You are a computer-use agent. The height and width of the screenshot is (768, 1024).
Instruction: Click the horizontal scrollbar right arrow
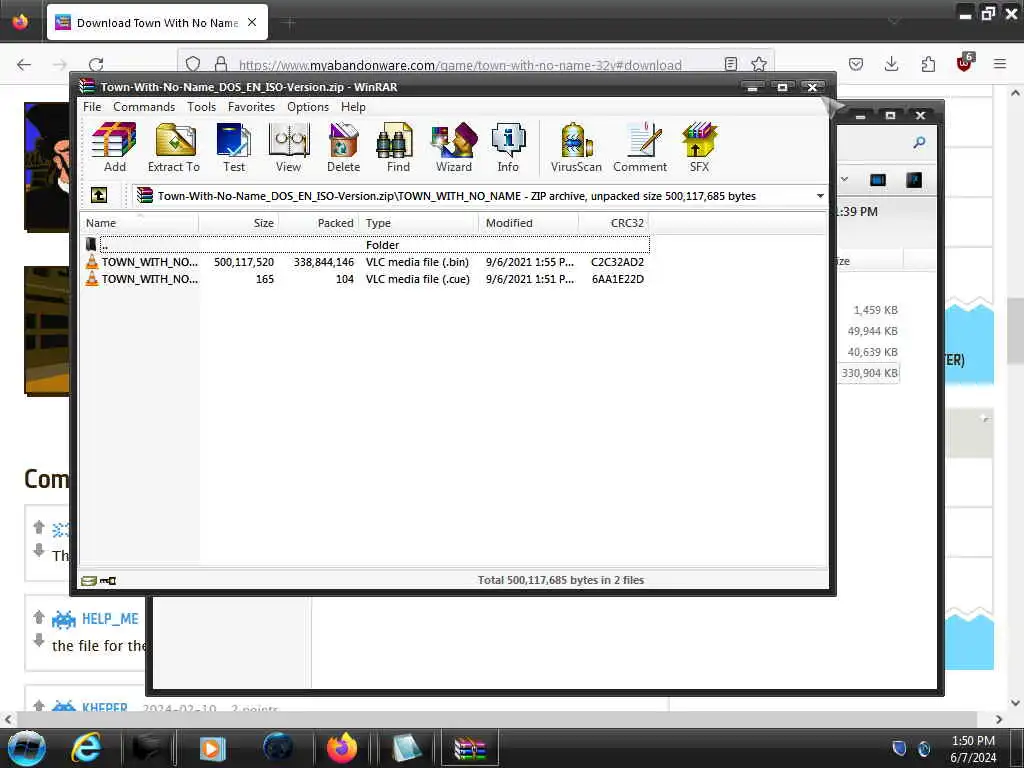pos(999,719)
